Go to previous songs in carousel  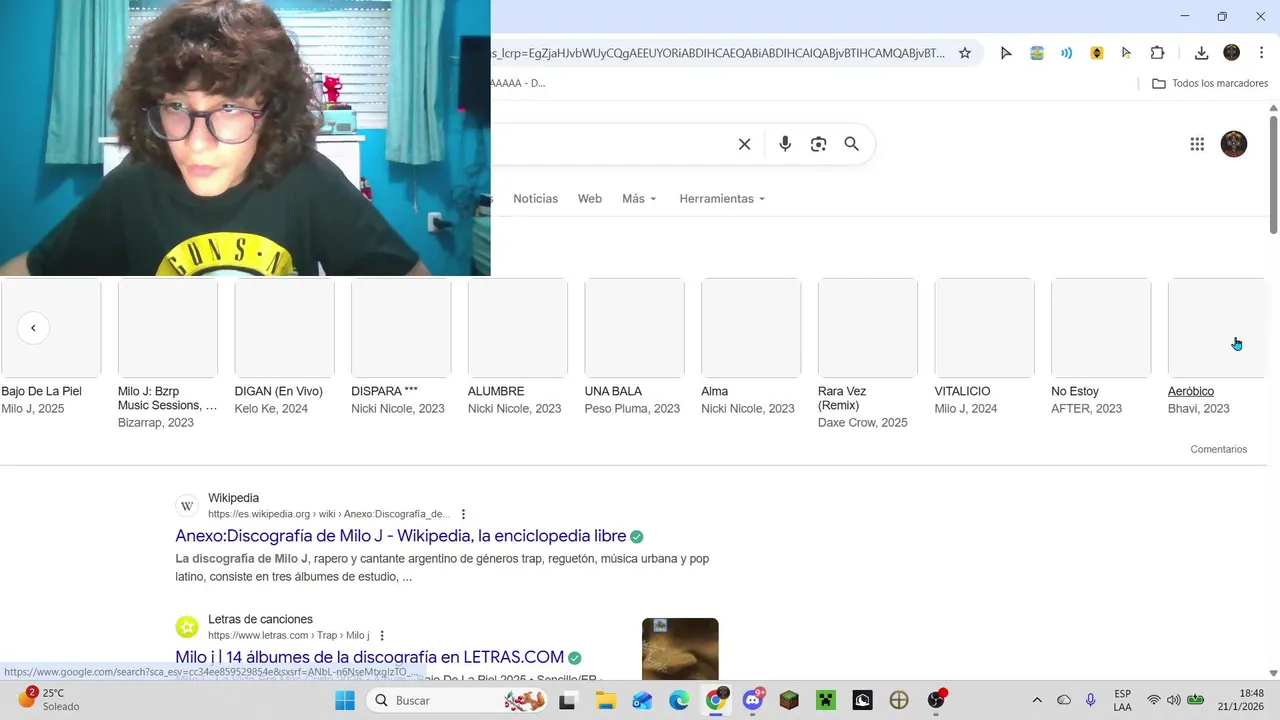pyautogui.click(x=33, y=328)
